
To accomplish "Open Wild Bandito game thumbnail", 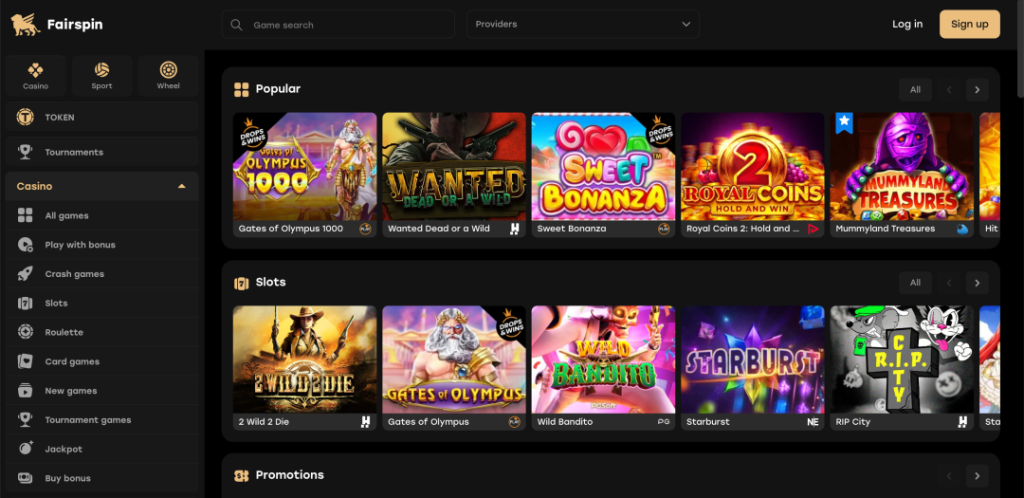I will pyautogui.click(x=603, y=360).
